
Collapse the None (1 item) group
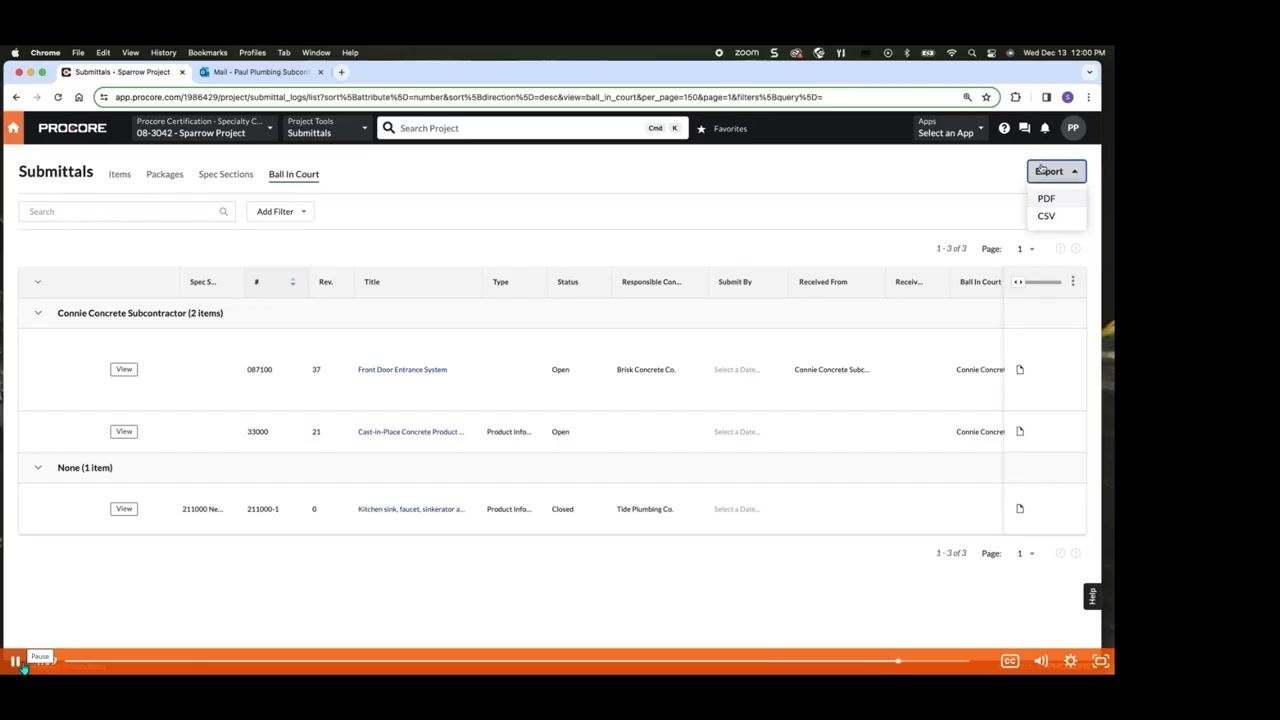(x=38, y=468)
